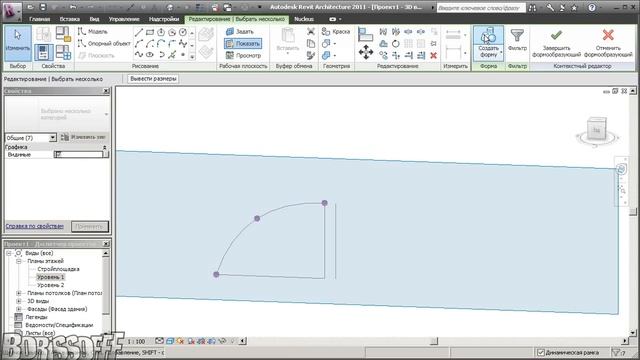Click the properties palette toggle icon
The width and height of the screenshot is (640, 360).
click(43, 53)
